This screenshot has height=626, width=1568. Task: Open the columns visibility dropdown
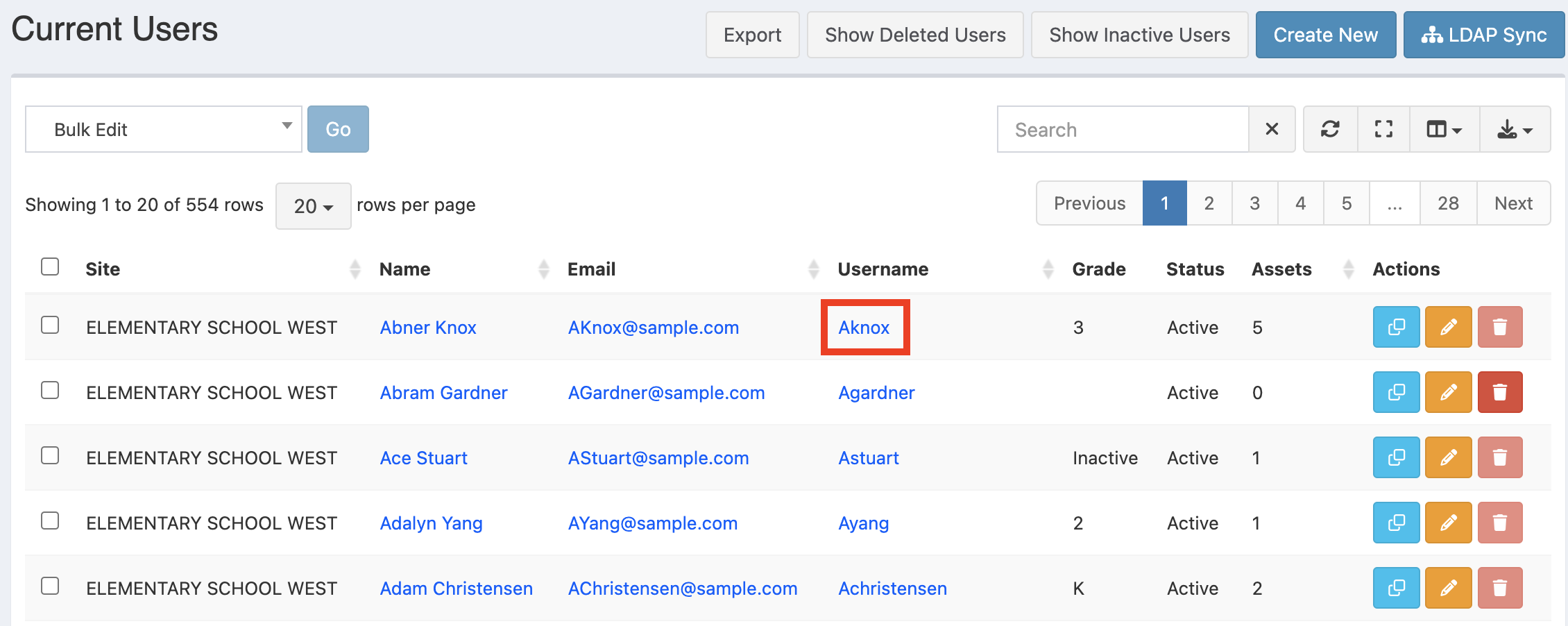pyautogui.click(x=1444, y=129)
